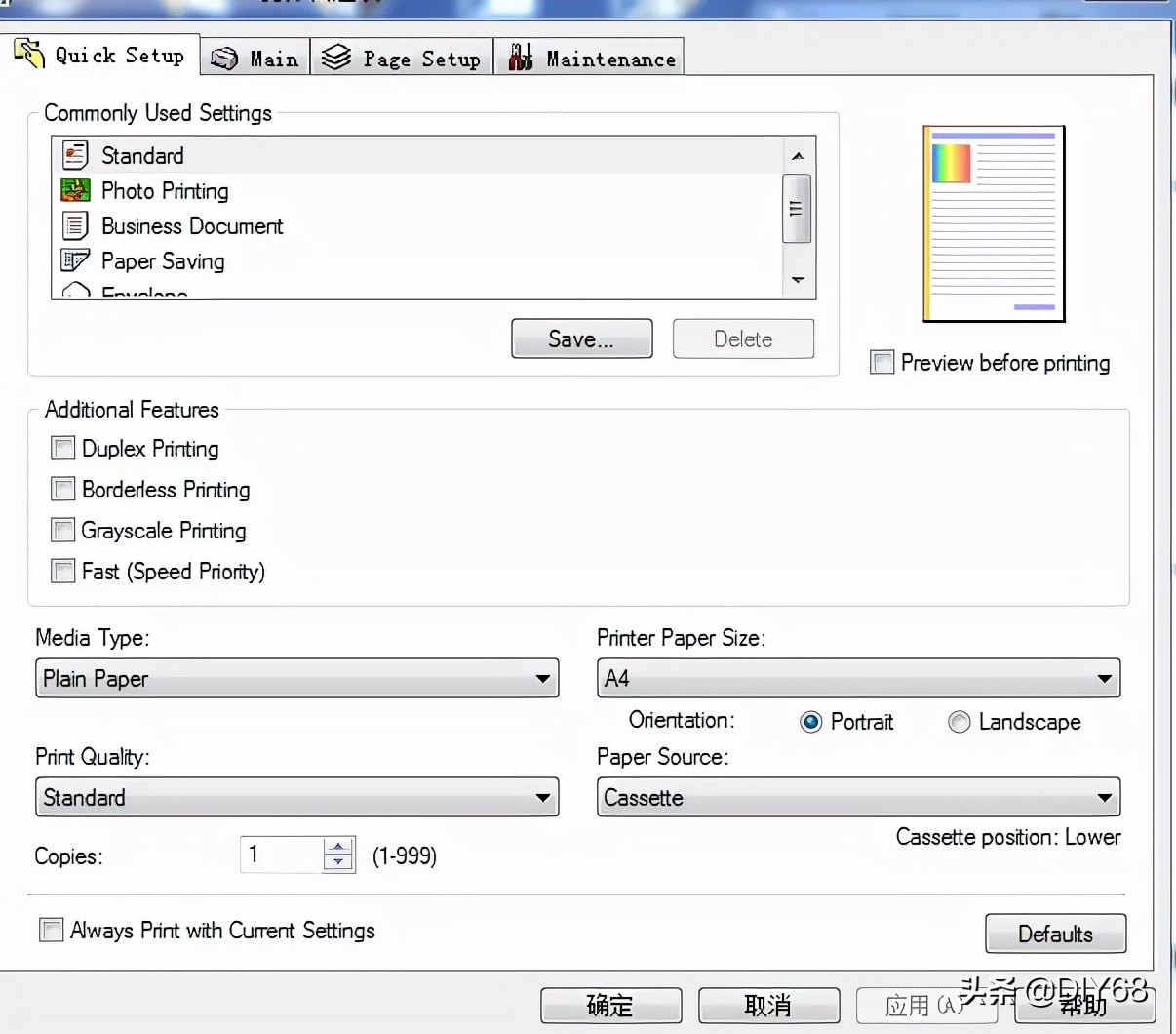Click the Maintenance tools icon
Image resolution: width=1176 pixels, height=1034 pixels.
click(x=521, y=58)
